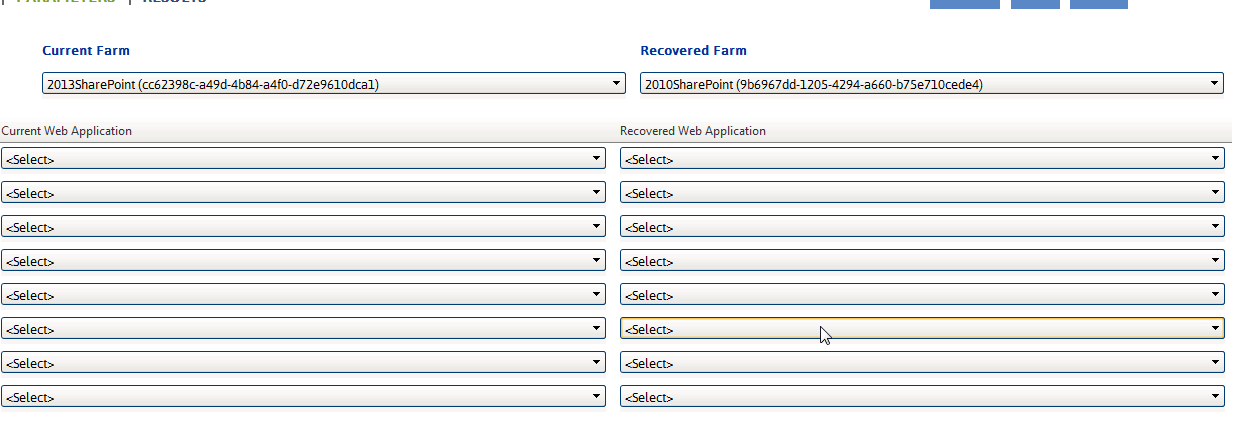1257x422 pixels.
Task: Open the third Current Web Application dropdown
Action: tap(303, 226)
